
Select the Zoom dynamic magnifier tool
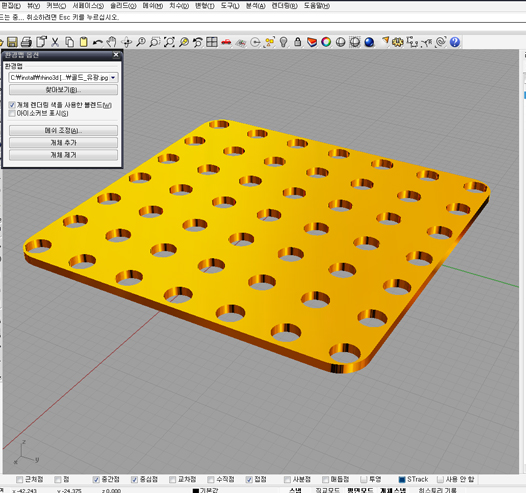pos(141,42)
